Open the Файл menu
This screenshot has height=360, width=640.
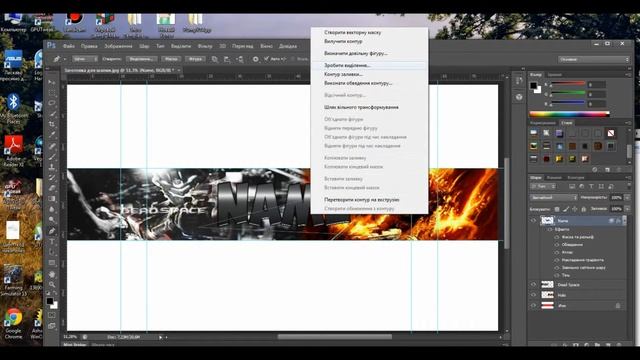tap(69, 46)
